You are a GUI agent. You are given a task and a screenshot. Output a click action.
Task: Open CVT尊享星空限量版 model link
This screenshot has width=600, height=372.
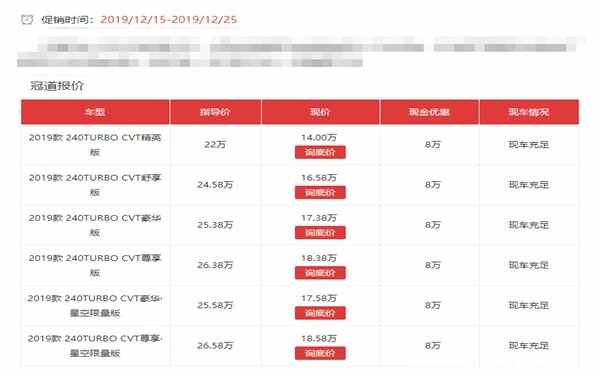pyautogui.click(x=95, y=346)
